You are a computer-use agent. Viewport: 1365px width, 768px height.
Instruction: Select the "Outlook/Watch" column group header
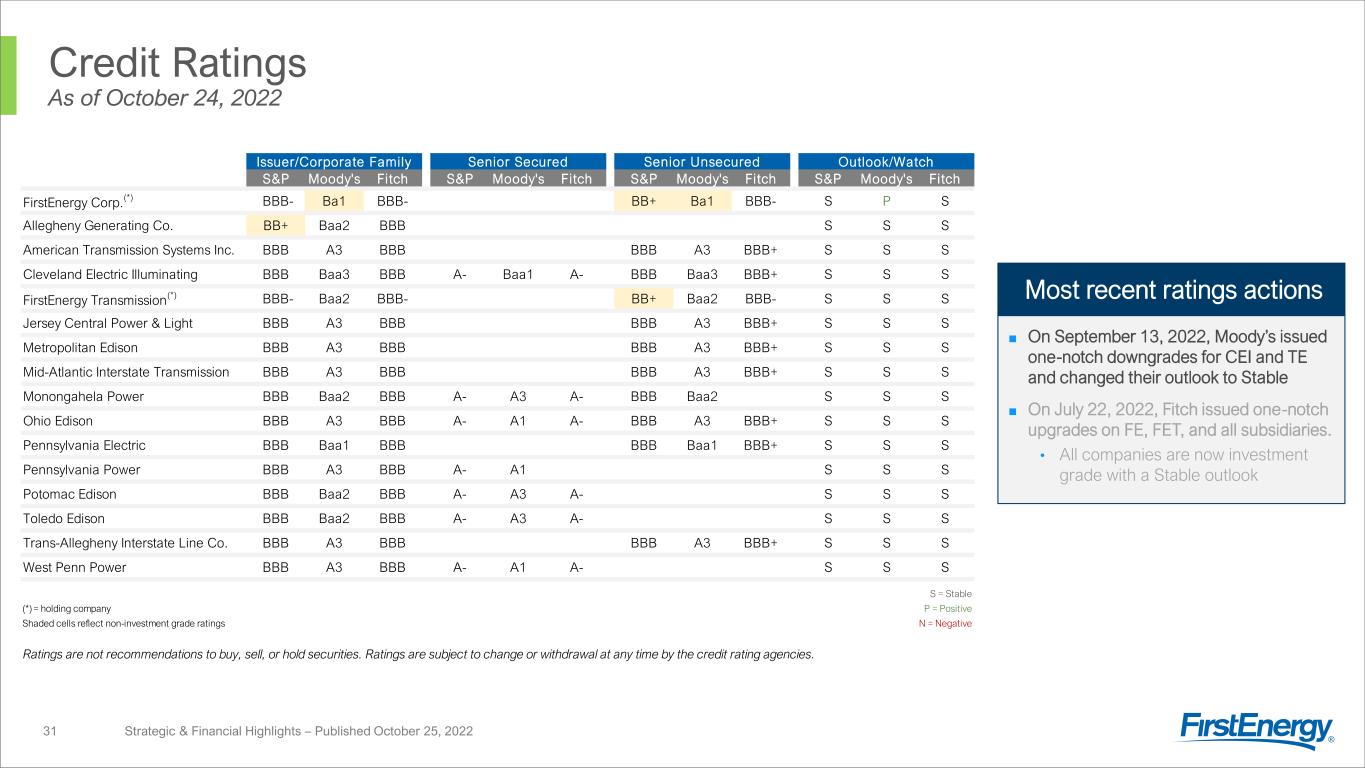pos(886,162)
